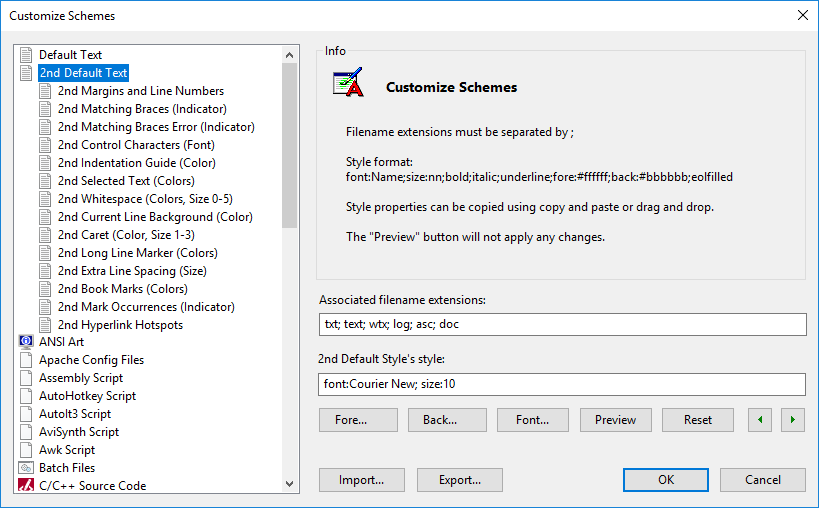Click icon beside 2nd Hyperlink Hotspots
The width and height of the screenshot is (819, 508).
tap(45, 325)
